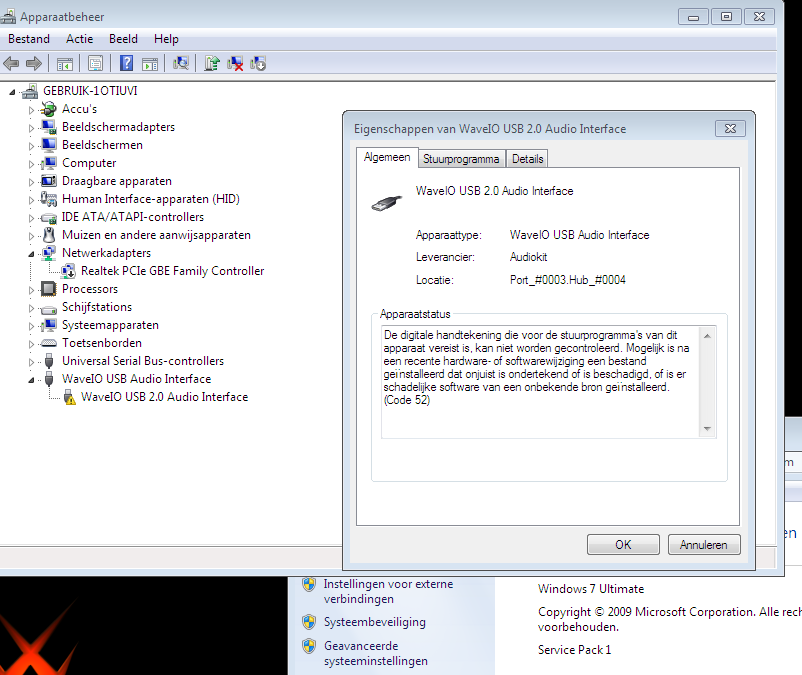Select Realtek PCIe GBE Family Controller
Image resolution: width=802 pixels, height=675 pixels.
pyautogui.click(x=172, y=271)
